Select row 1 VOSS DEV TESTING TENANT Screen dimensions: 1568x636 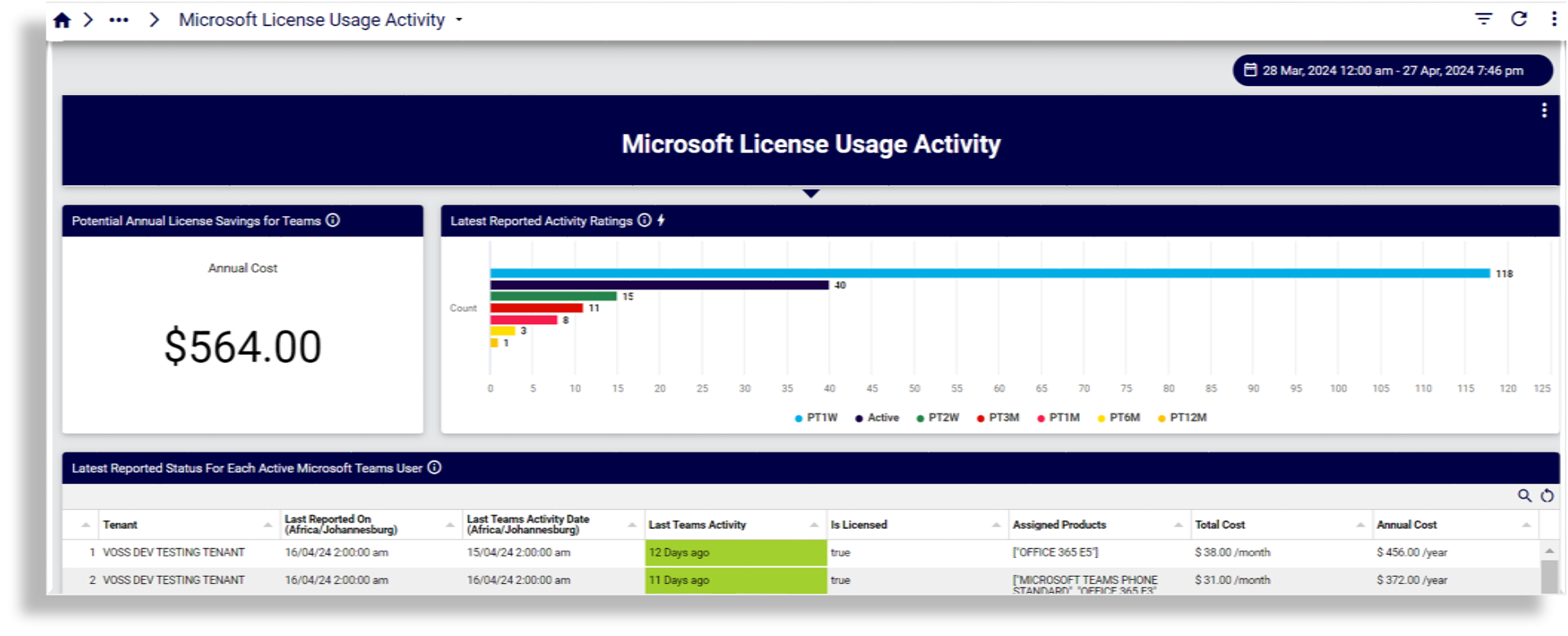(173, 552)
